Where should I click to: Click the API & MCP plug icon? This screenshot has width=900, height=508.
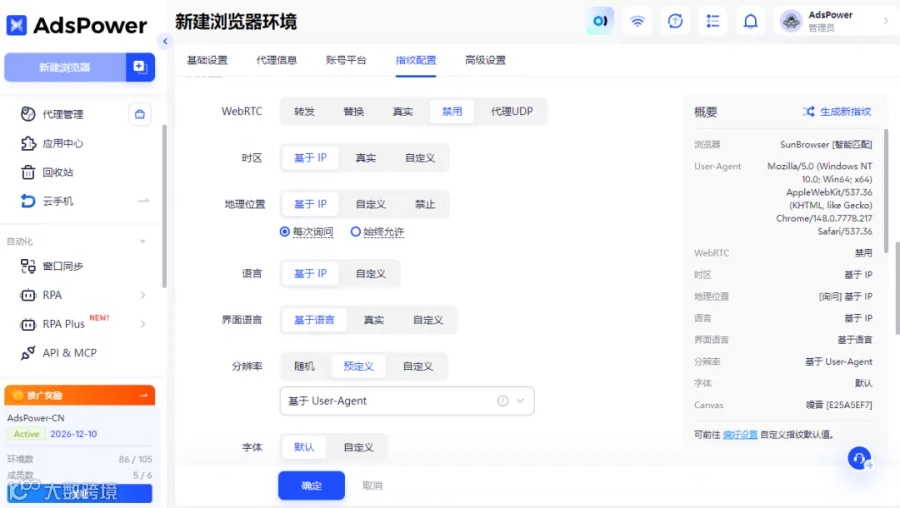point(28,353)
